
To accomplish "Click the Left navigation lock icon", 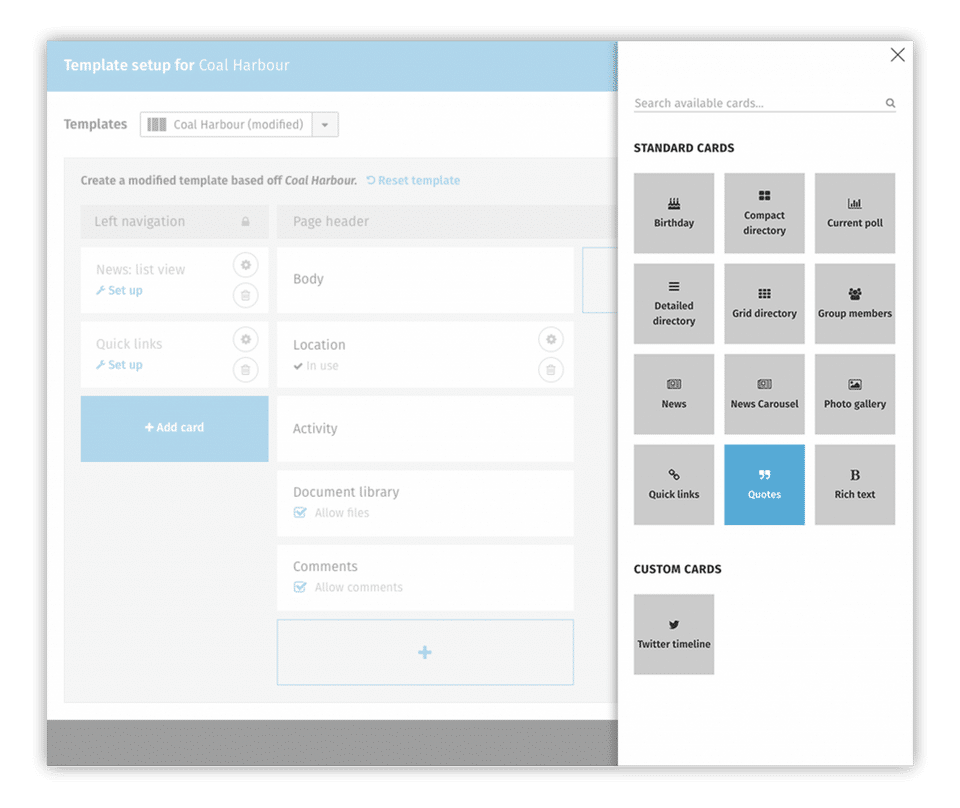I will 246,222.
